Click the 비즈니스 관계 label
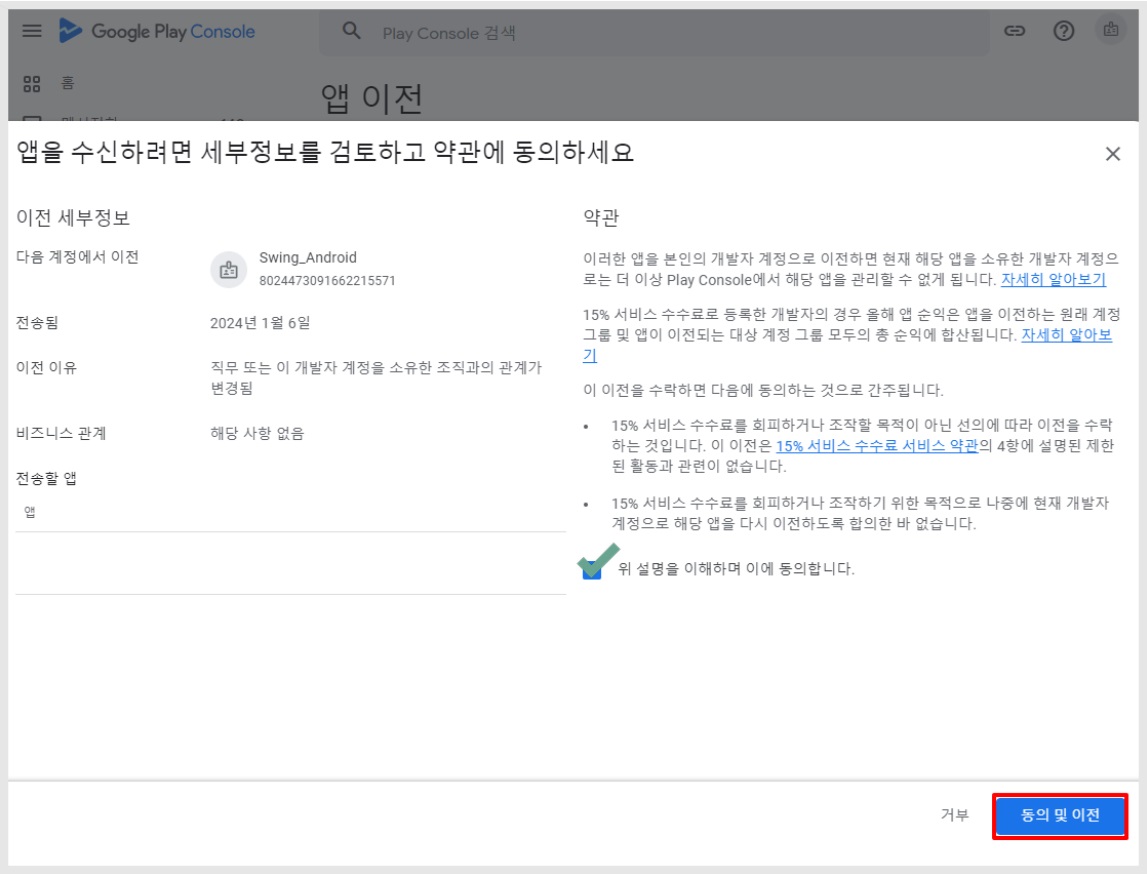1147x874 pixels. [61, 434]
